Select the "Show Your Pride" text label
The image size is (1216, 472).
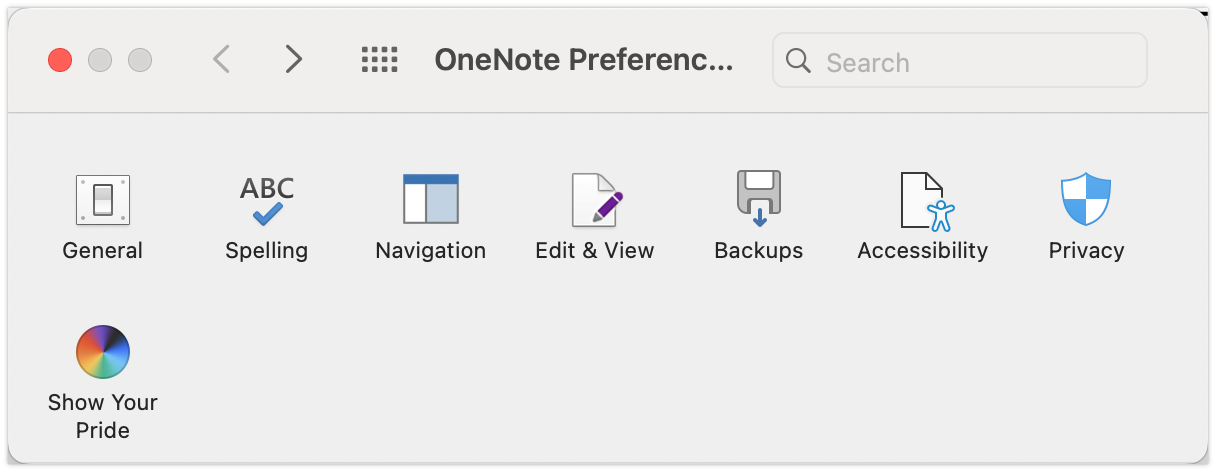tap(103, 416)
